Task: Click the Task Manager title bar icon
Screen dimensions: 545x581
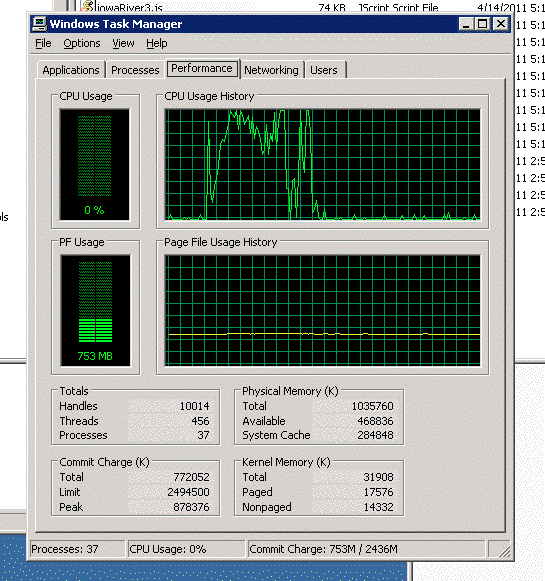Action: [x=39, y=24]
